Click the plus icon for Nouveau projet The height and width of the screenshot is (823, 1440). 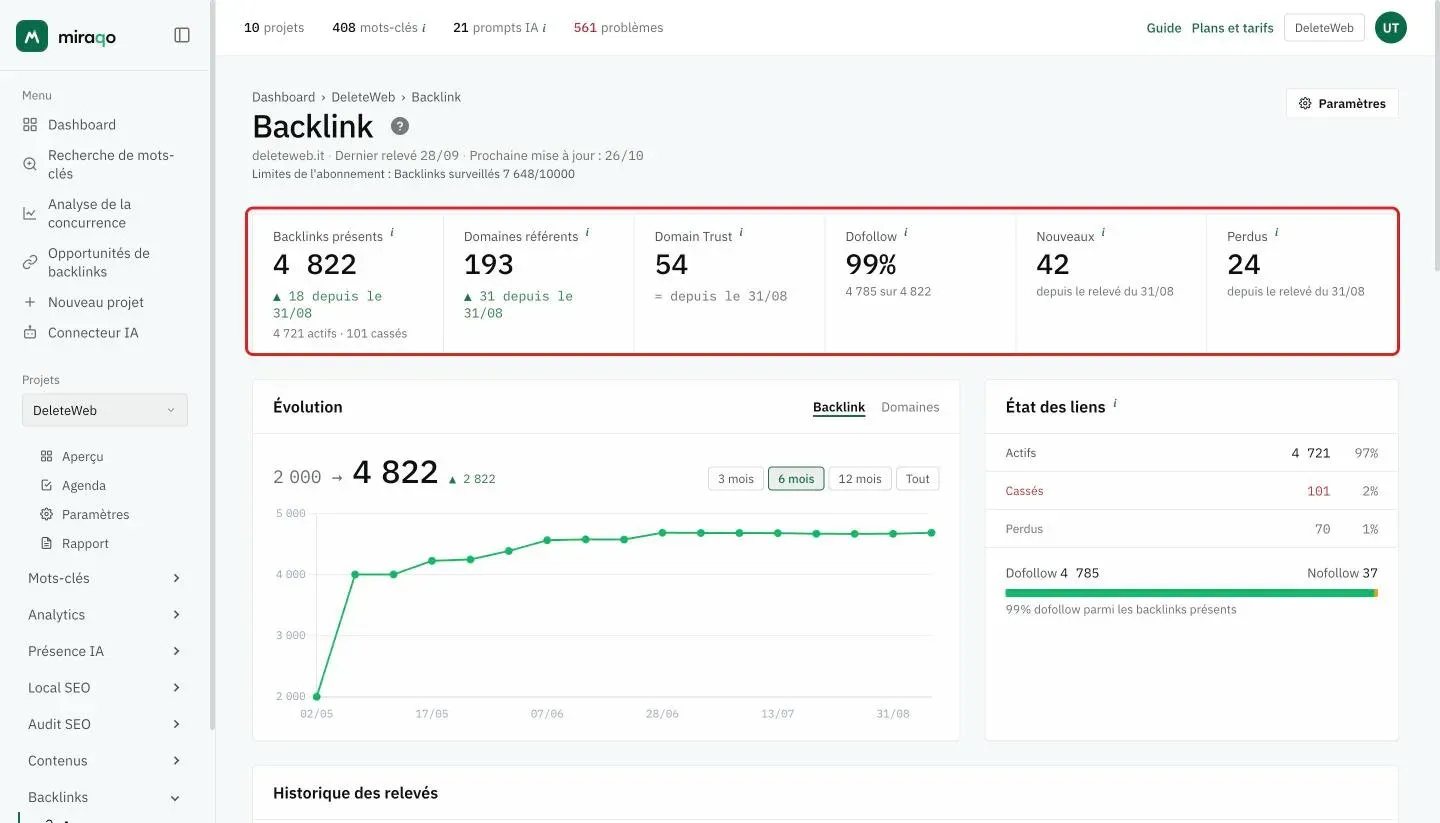[x=30, y=302]
